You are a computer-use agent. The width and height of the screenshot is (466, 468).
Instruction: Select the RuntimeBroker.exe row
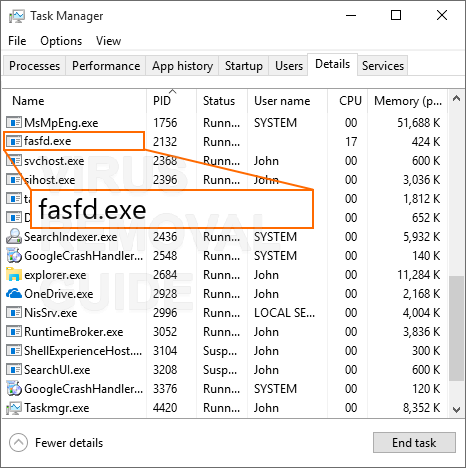pos(226,332)
